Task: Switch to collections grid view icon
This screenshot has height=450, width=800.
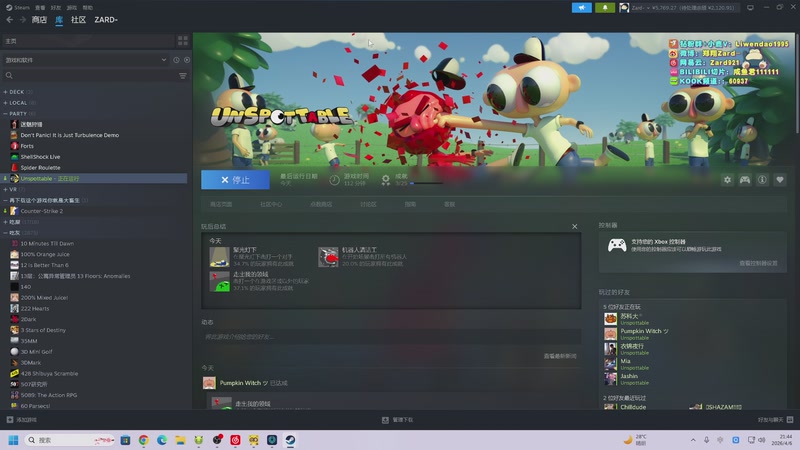Action: 183,41
